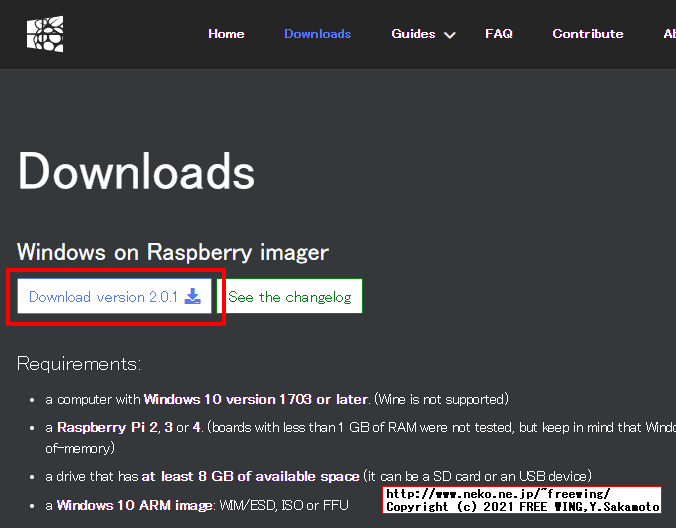The image size is (676, 528).
Task: Open the Guides menu
Action: (413, 34)
